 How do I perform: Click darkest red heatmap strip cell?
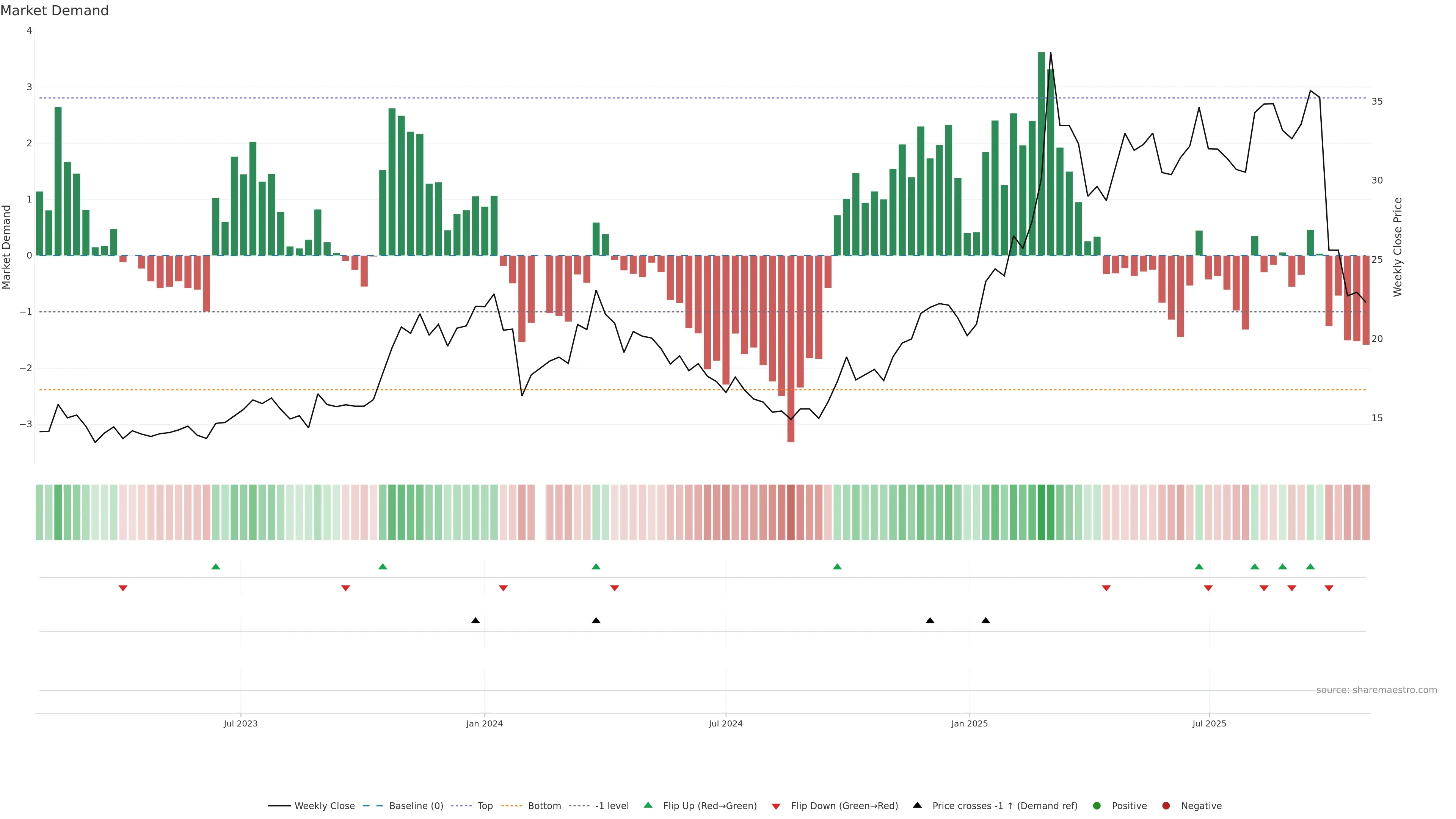click(791, 512)
